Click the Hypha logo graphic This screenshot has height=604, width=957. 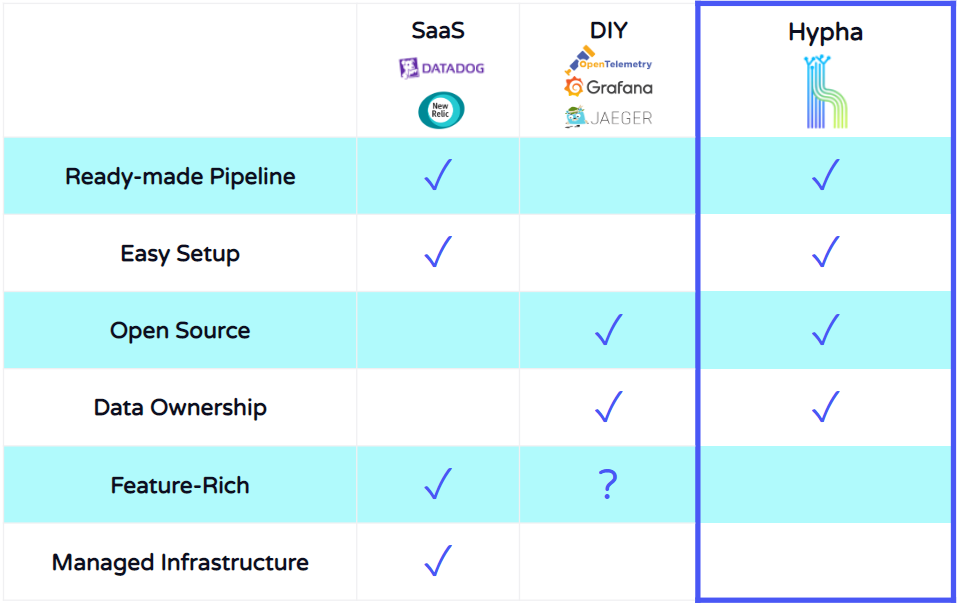825,92
